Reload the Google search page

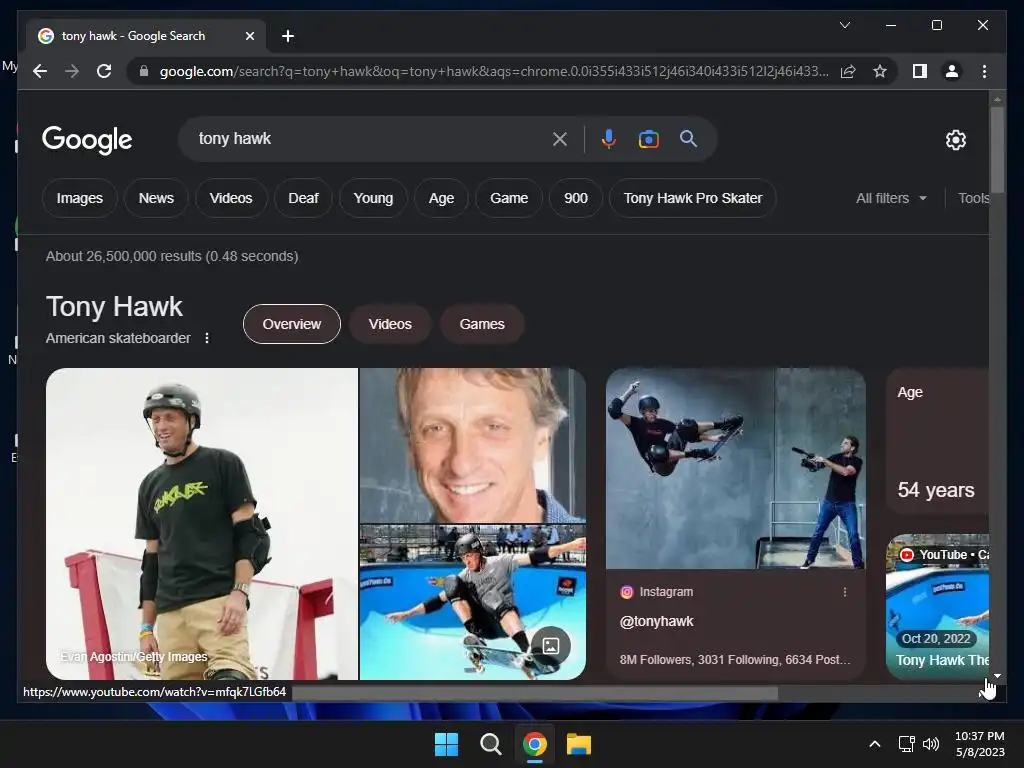[x=104, y=71]
